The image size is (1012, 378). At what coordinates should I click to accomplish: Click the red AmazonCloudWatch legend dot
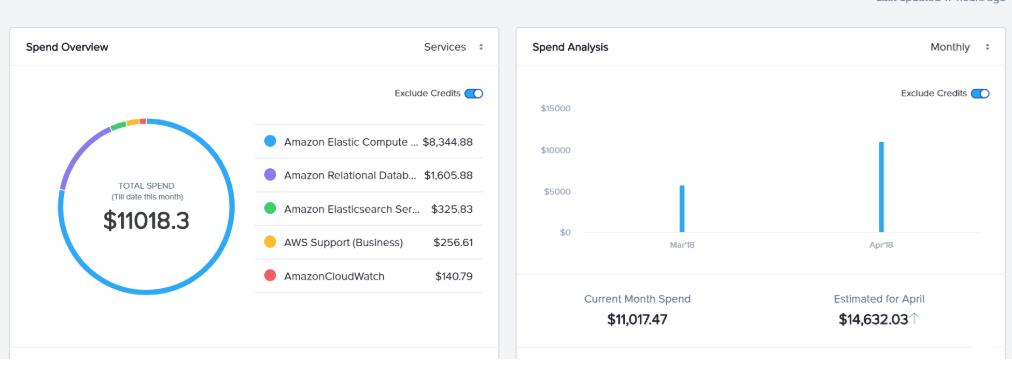(270, 275)
